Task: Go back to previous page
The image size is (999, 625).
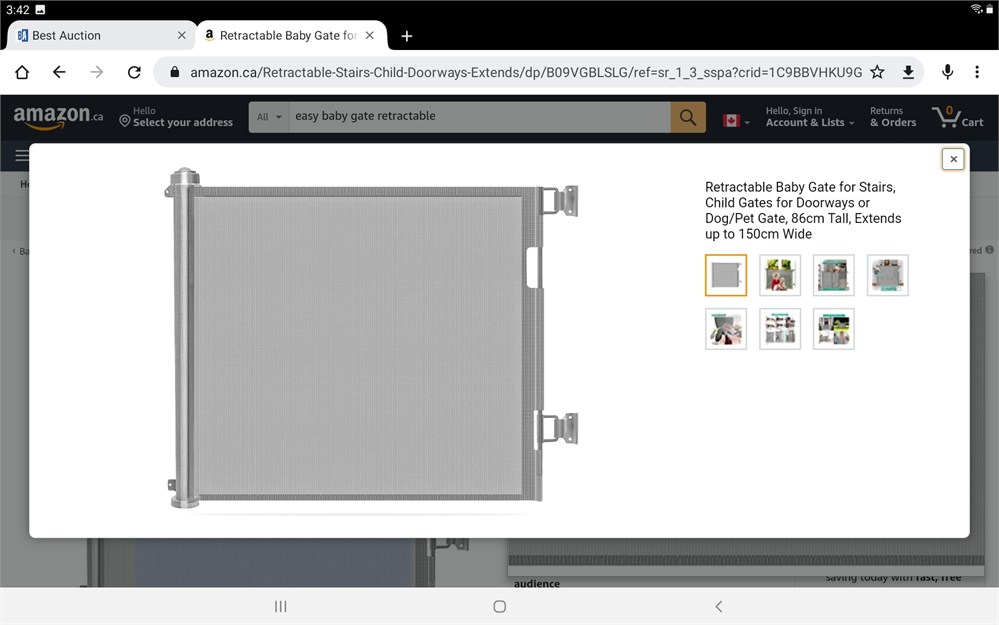Action: pyautogui.click(x=59, y=72)
